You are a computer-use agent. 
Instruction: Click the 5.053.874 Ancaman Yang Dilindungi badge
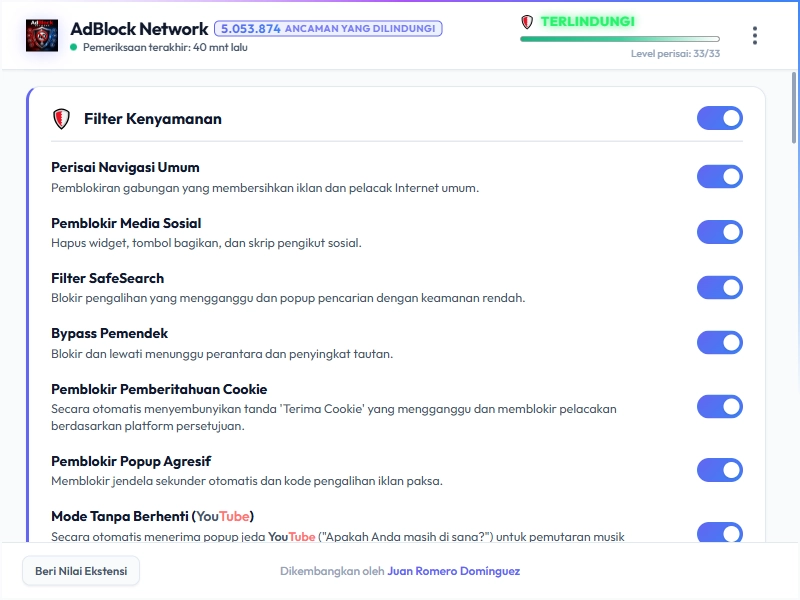pos(328,29)
